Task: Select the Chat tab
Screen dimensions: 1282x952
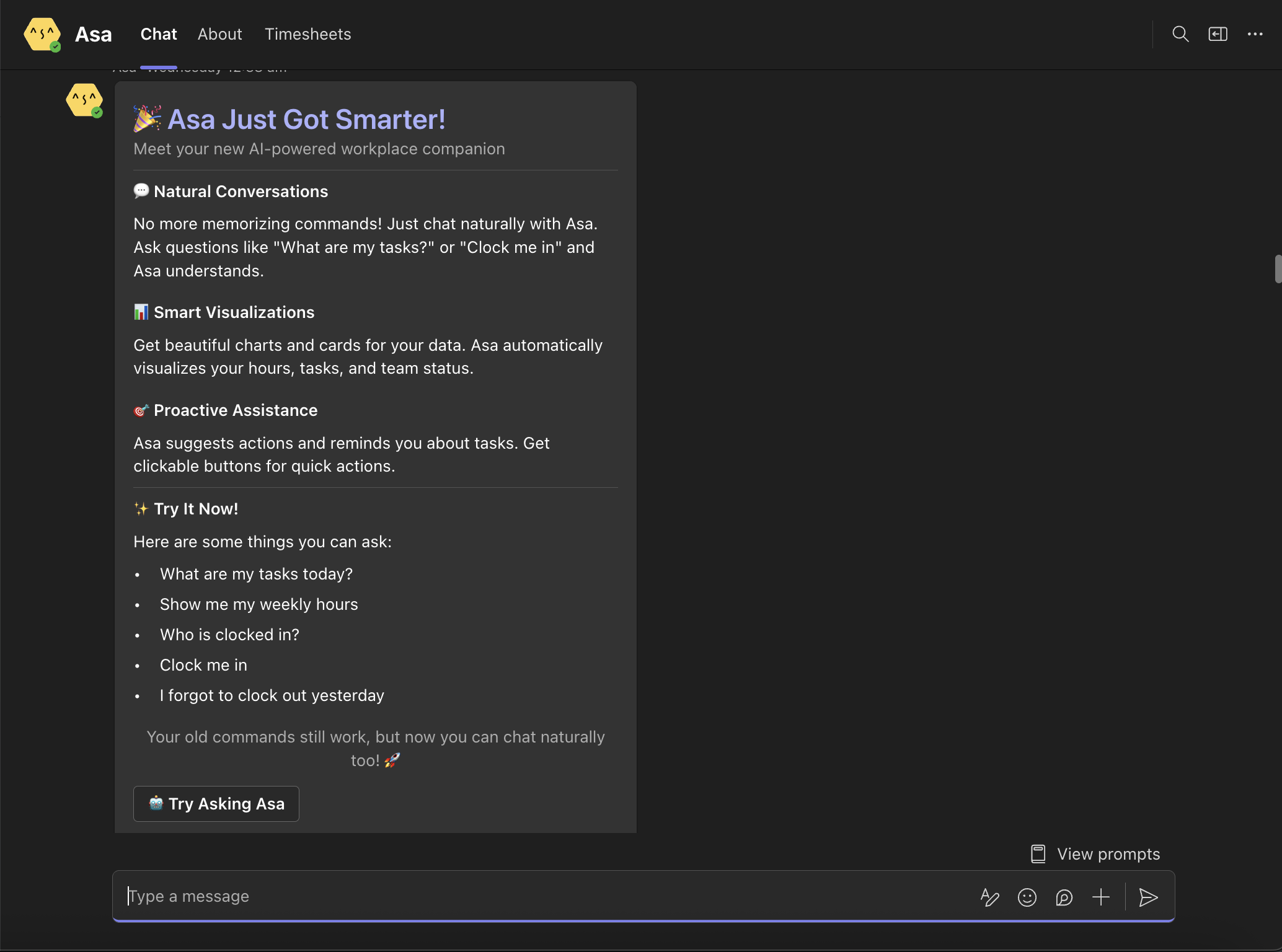Action: [159, 34]
